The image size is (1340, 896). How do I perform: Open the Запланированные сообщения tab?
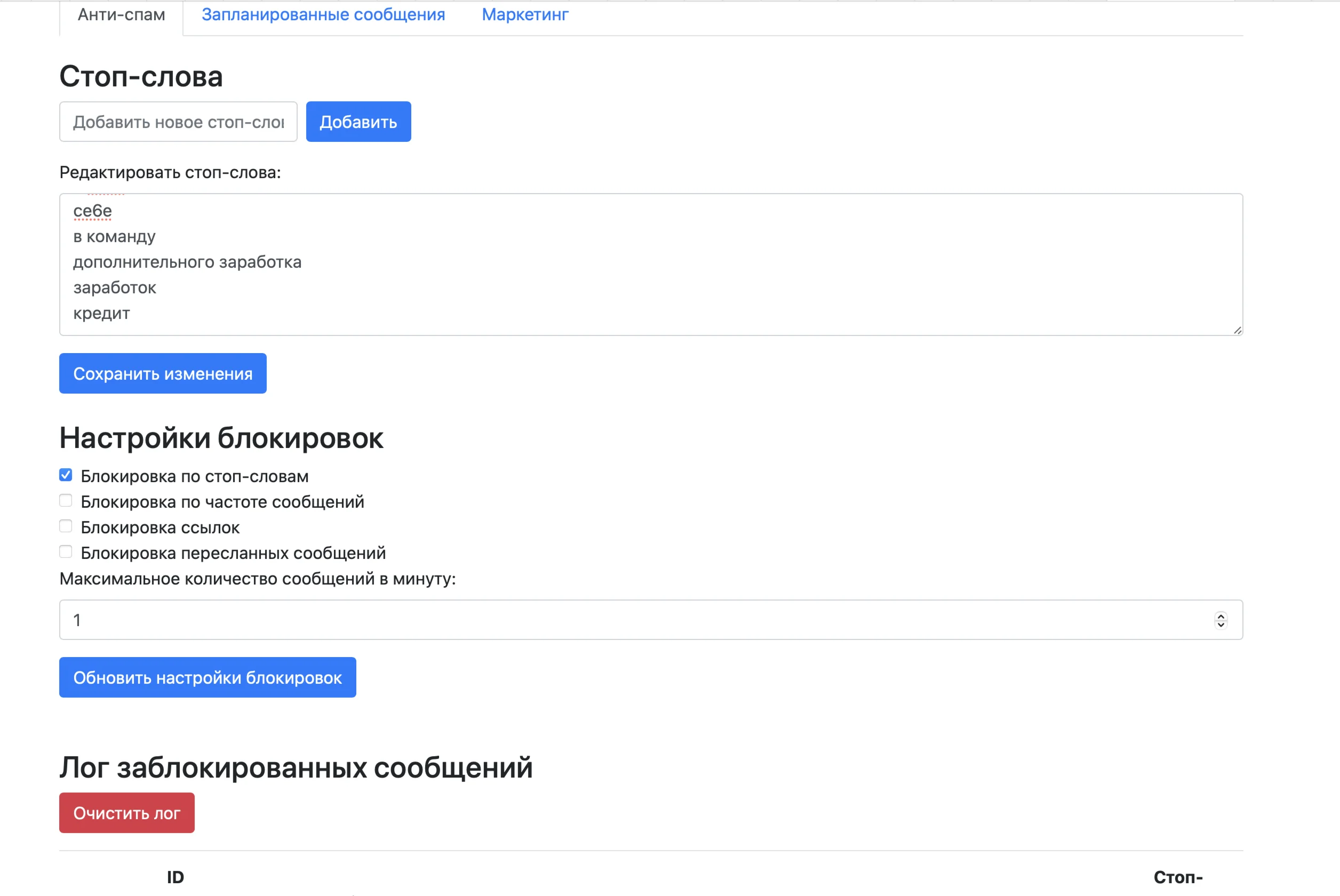(323, 15)
